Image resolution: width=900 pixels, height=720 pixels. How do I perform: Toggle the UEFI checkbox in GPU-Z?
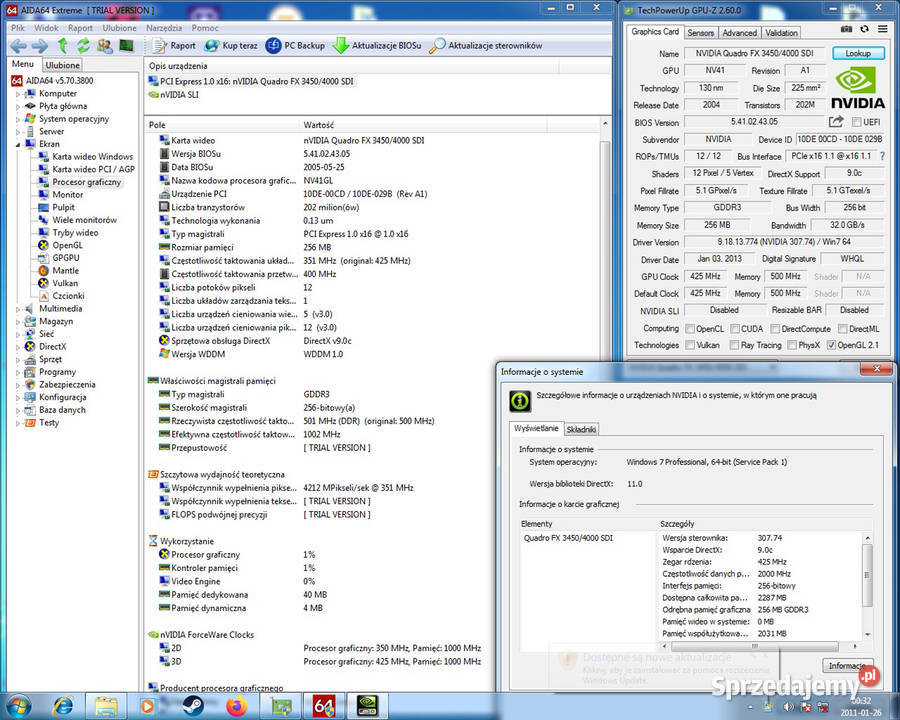[856, 122]
